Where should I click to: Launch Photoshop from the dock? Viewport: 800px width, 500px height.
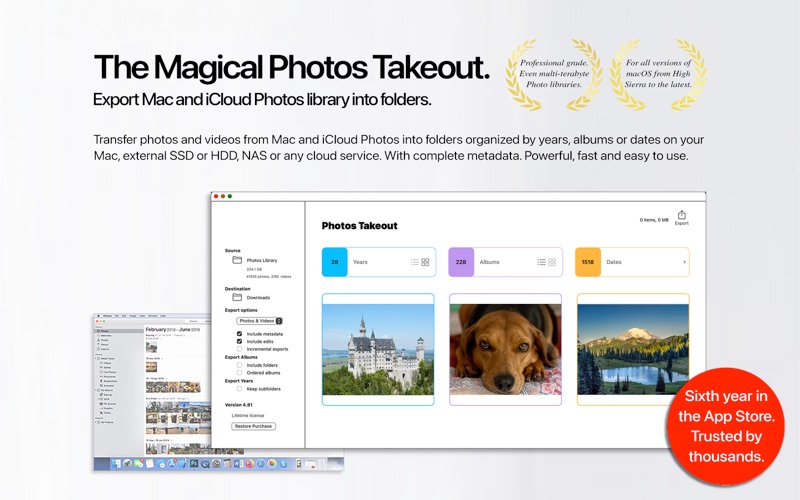click(194, 463)
